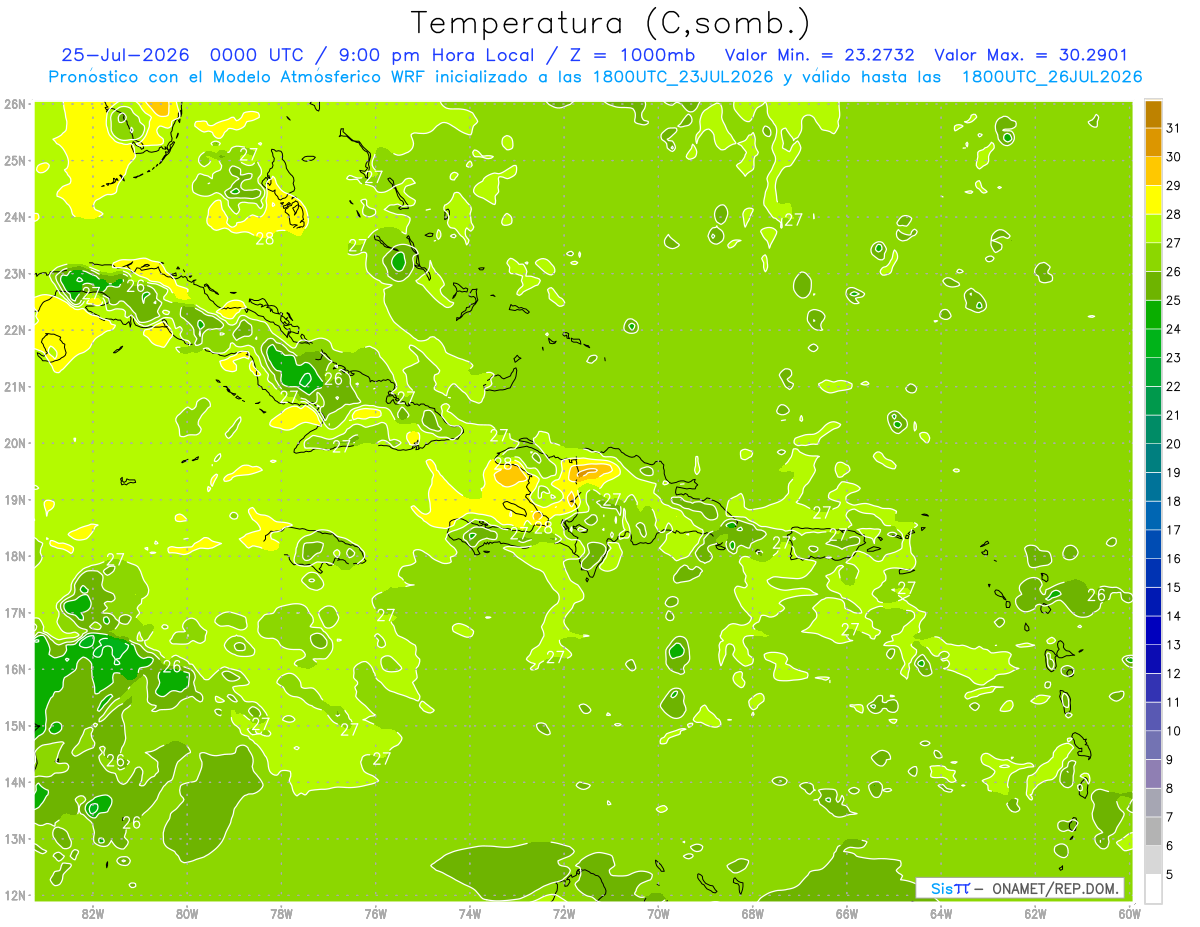The image size is (1200, 927).
Task: Click the legend number '23'
Action: [x=1174, y=358]
